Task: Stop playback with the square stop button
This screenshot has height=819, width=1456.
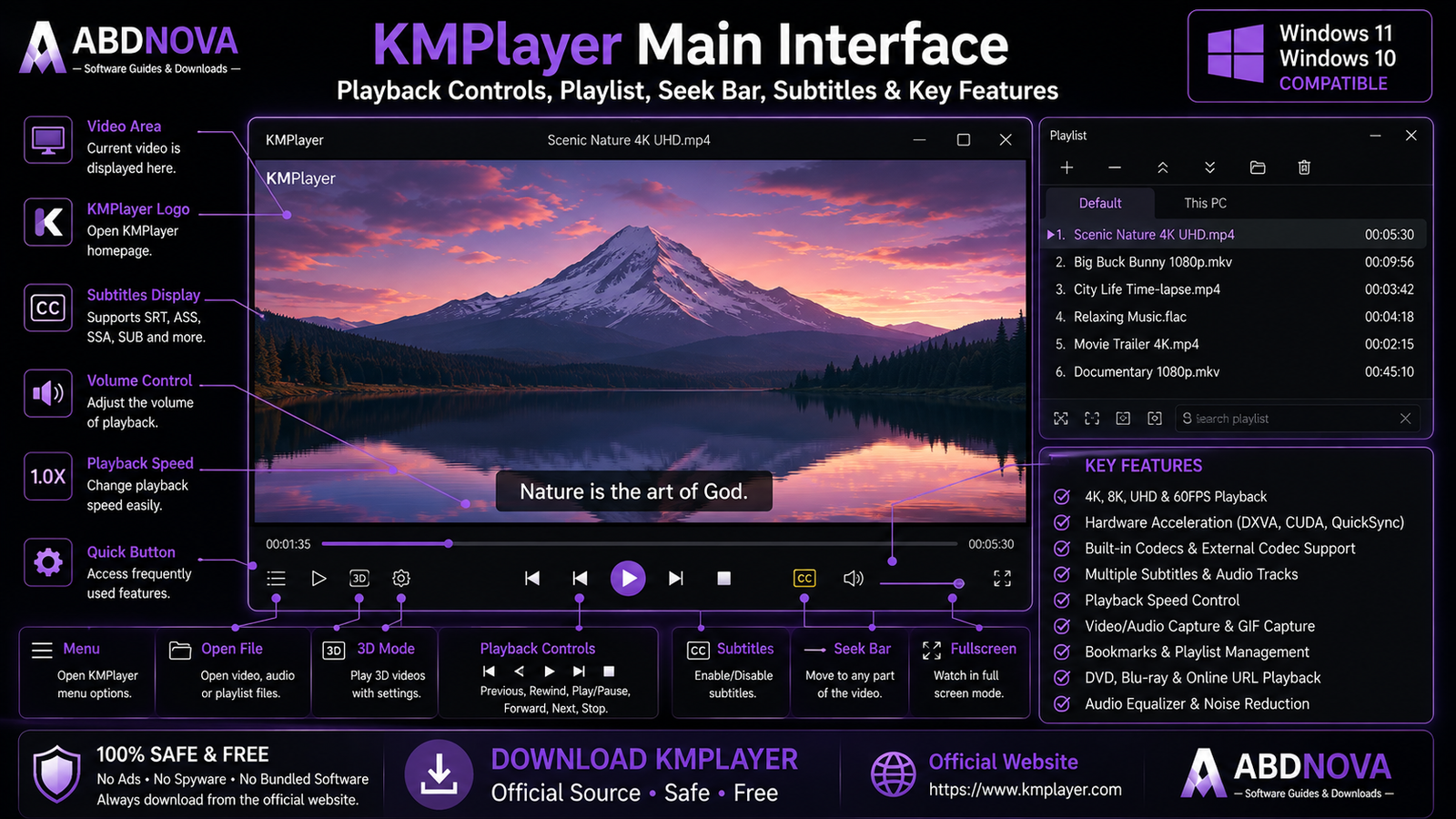Action: [724, 578]
